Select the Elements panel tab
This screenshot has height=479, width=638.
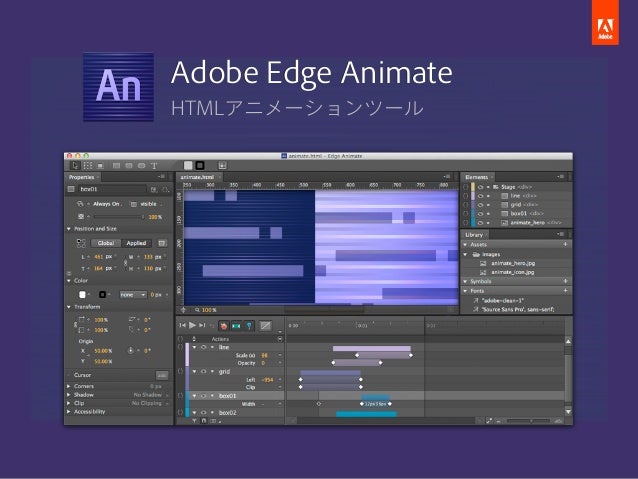coord(476,177)
